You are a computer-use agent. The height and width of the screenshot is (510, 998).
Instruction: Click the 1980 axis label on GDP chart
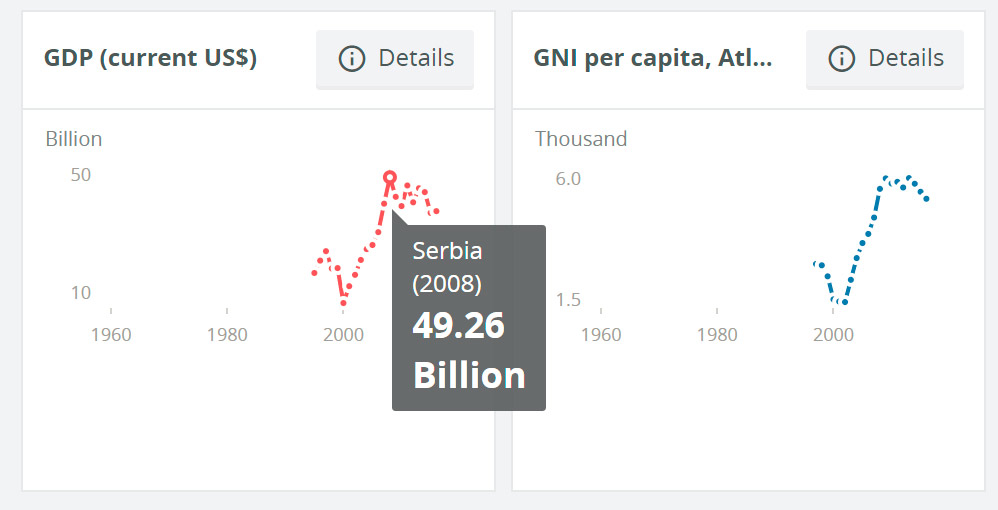(x=227, y=334)
